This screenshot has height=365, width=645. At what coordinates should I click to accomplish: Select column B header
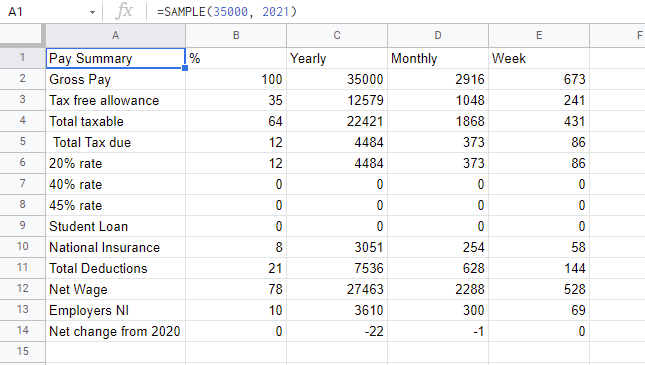pos(236,35)
